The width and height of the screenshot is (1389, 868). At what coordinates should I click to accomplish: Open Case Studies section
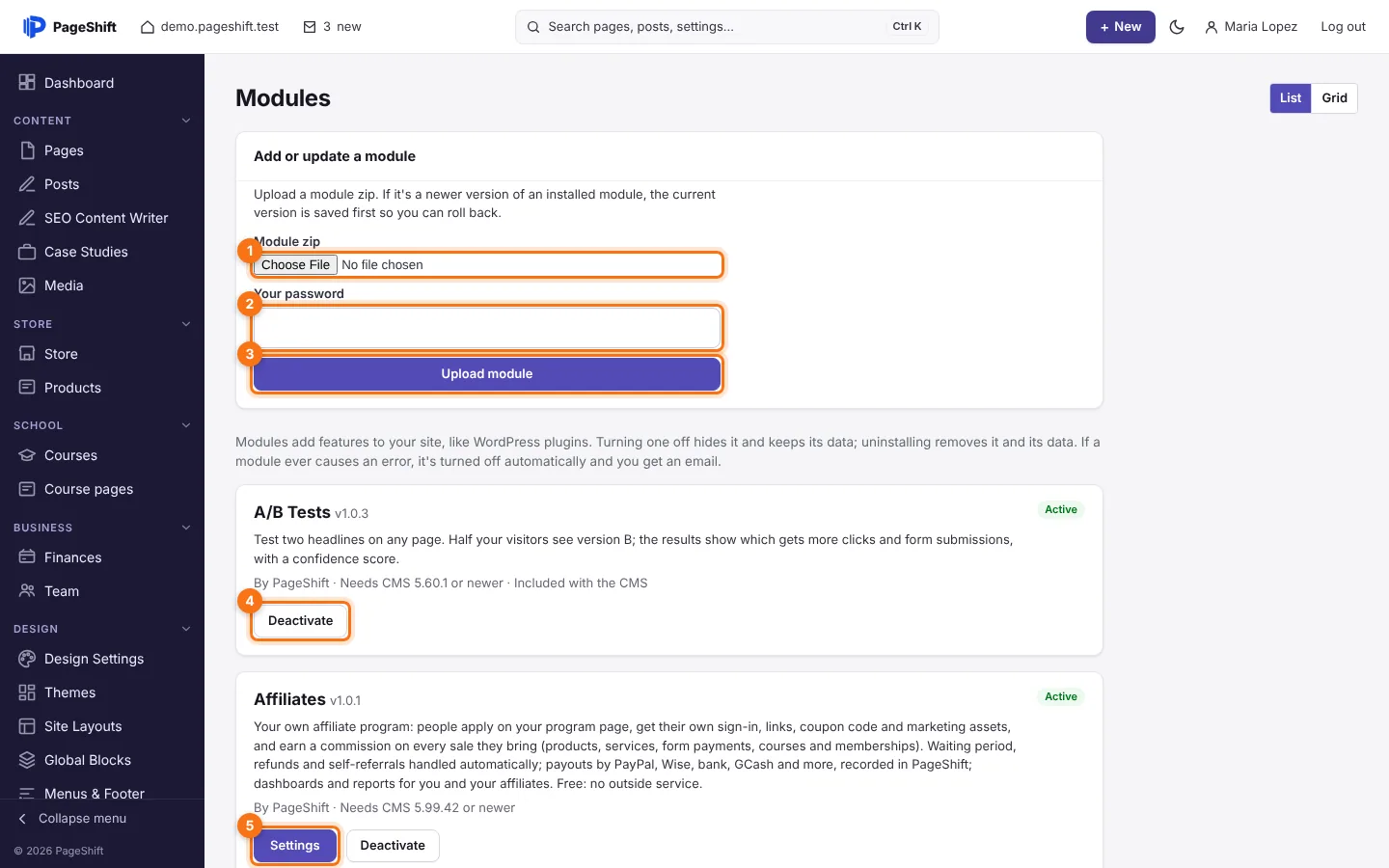(102, 252)
